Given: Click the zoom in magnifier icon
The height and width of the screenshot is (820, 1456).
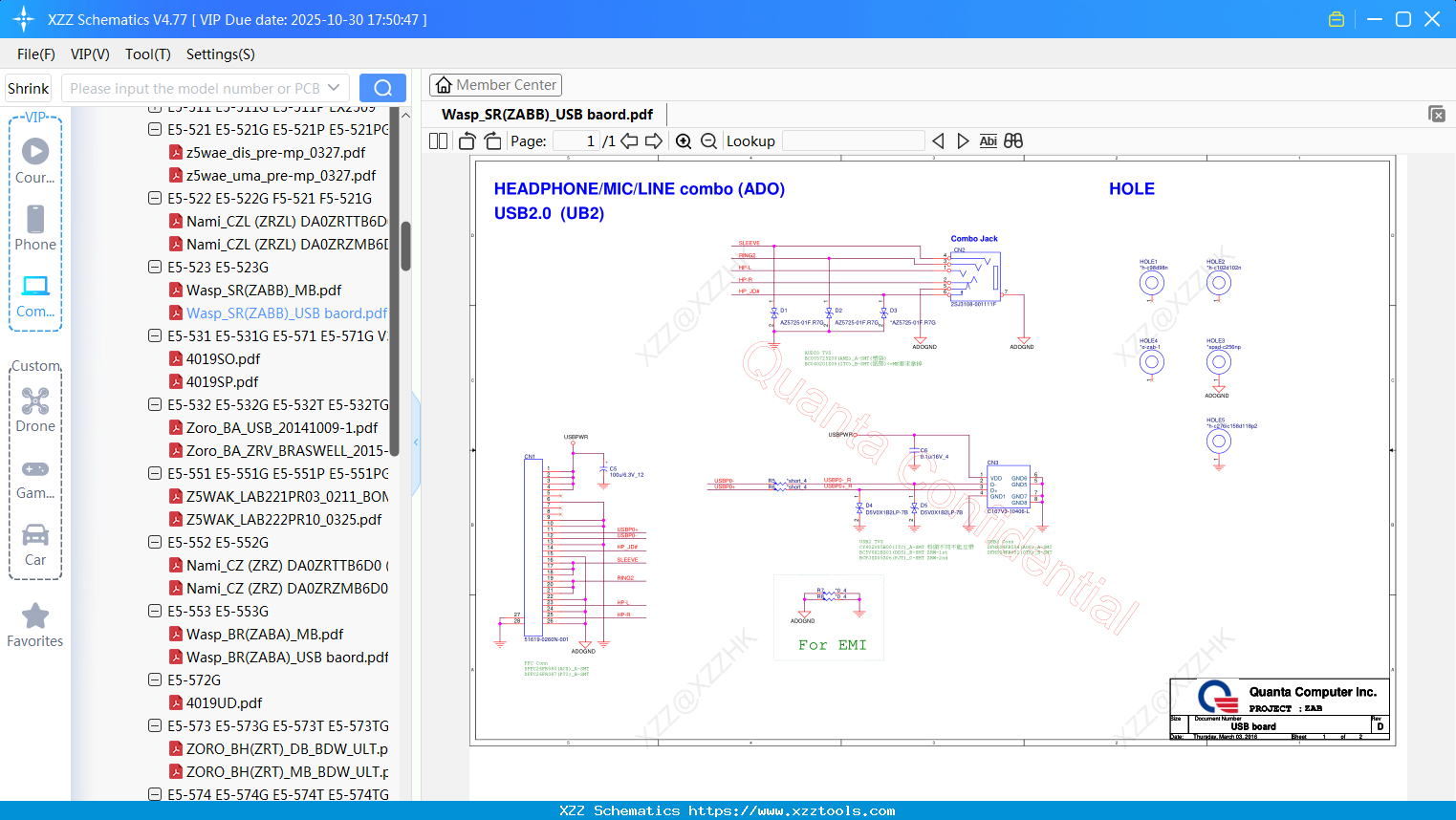Looking at the screenshot, I should pyautogui.click(x=684, y=141).
